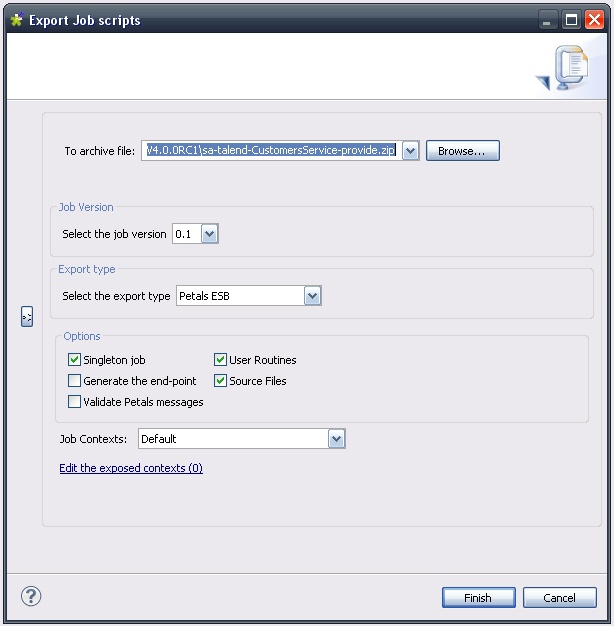
Task: Click the help question mark icon
Action: click(x=30, y=597)
